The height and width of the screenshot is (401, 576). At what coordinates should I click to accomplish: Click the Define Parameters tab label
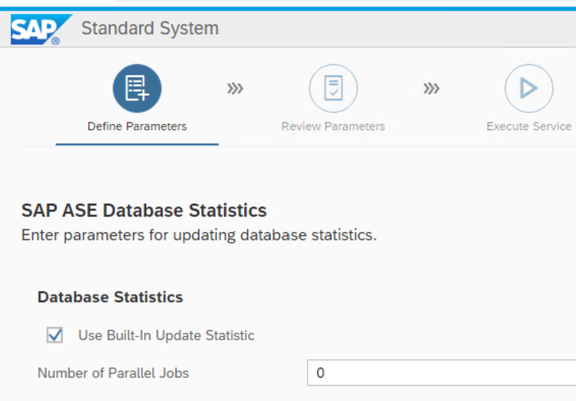137,126
